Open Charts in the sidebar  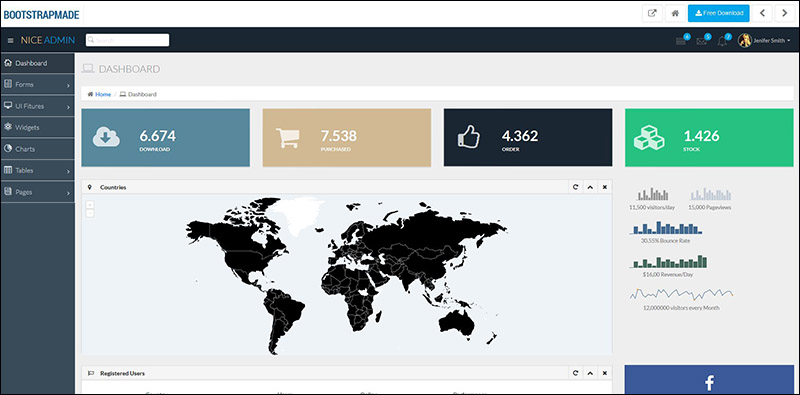click(x=37, y=149)
